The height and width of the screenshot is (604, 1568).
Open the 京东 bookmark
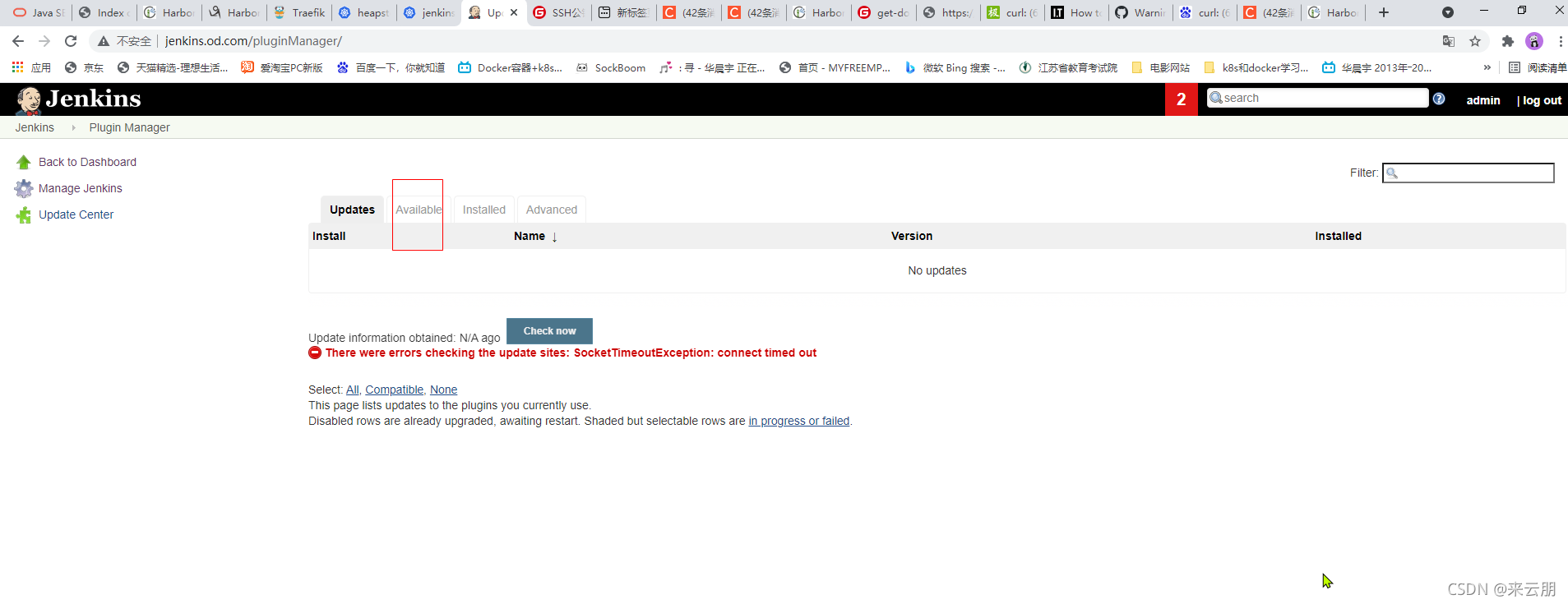point(85,67)
